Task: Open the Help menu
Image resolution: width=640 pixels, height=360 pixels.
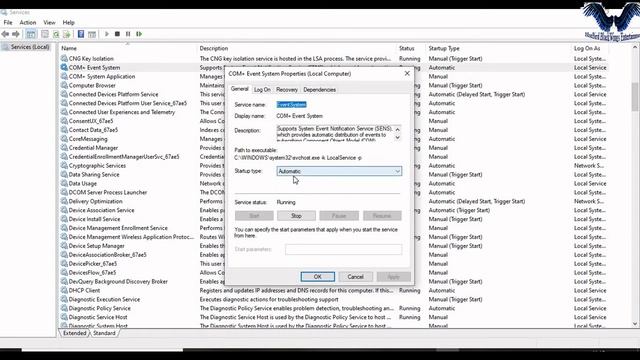Action: [x=69, y=22]
